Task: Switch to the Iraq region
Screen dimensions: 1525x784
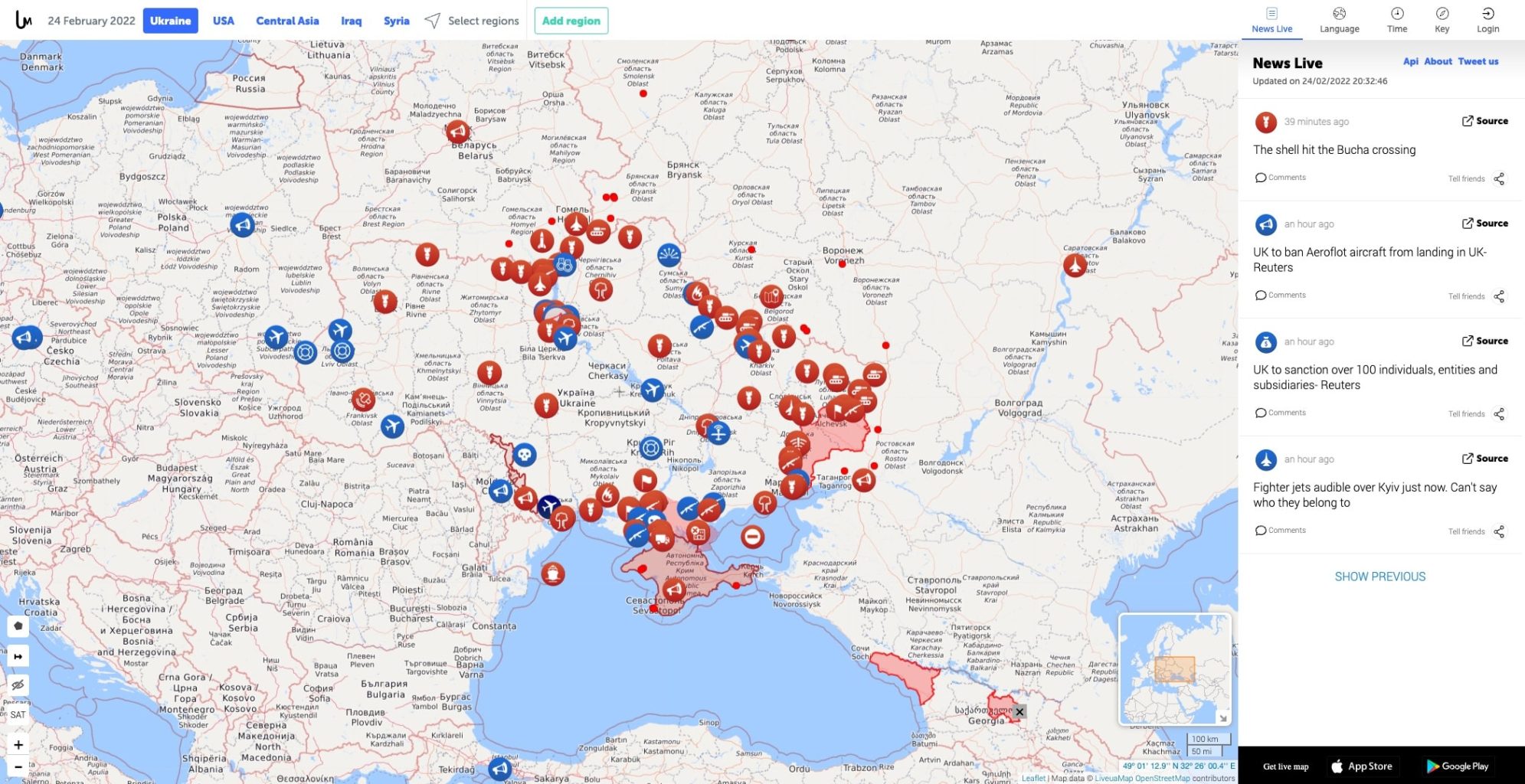Action: point(351,21)
